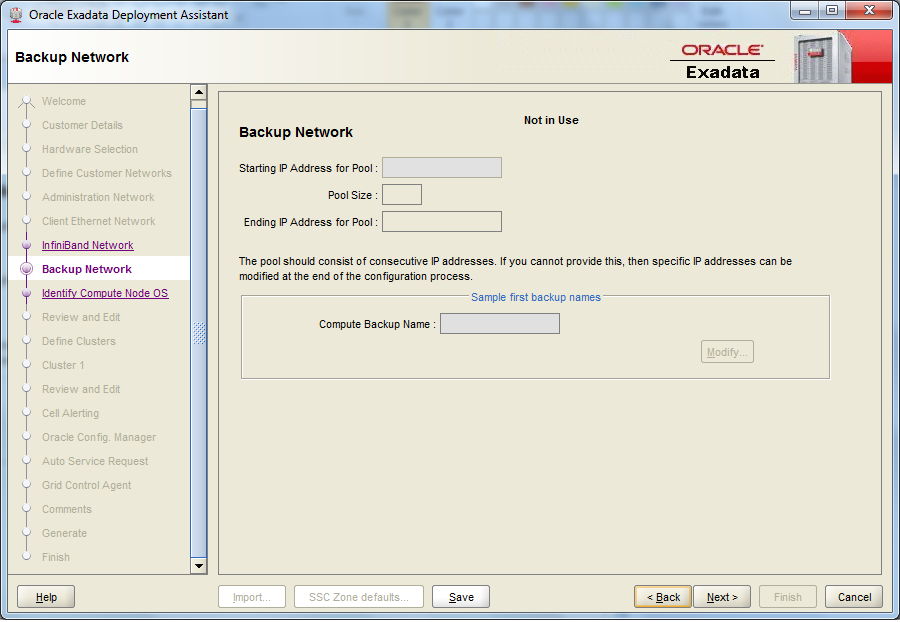Save the configuration

click(461, 597)
